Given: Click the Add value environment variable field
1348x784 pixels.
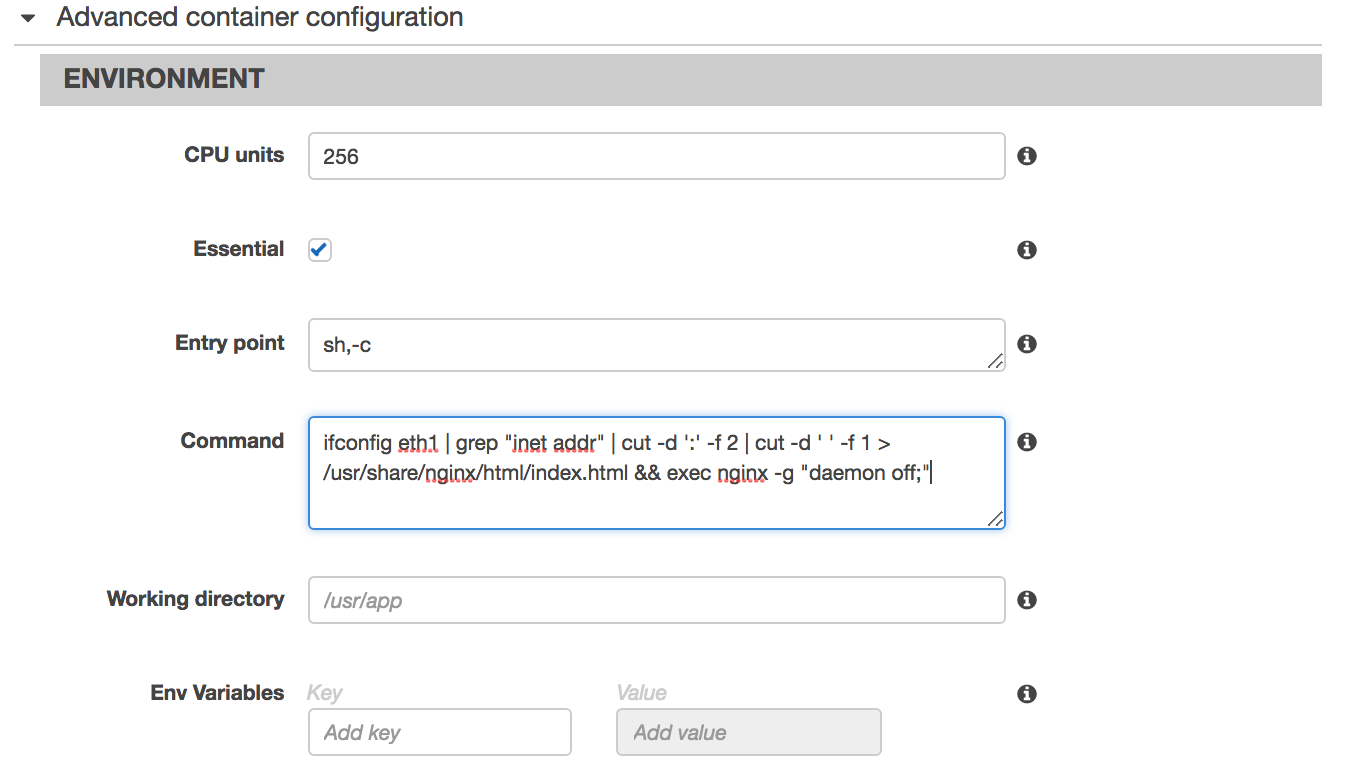Looking at the screenshot, I should [x=748, y=732].
